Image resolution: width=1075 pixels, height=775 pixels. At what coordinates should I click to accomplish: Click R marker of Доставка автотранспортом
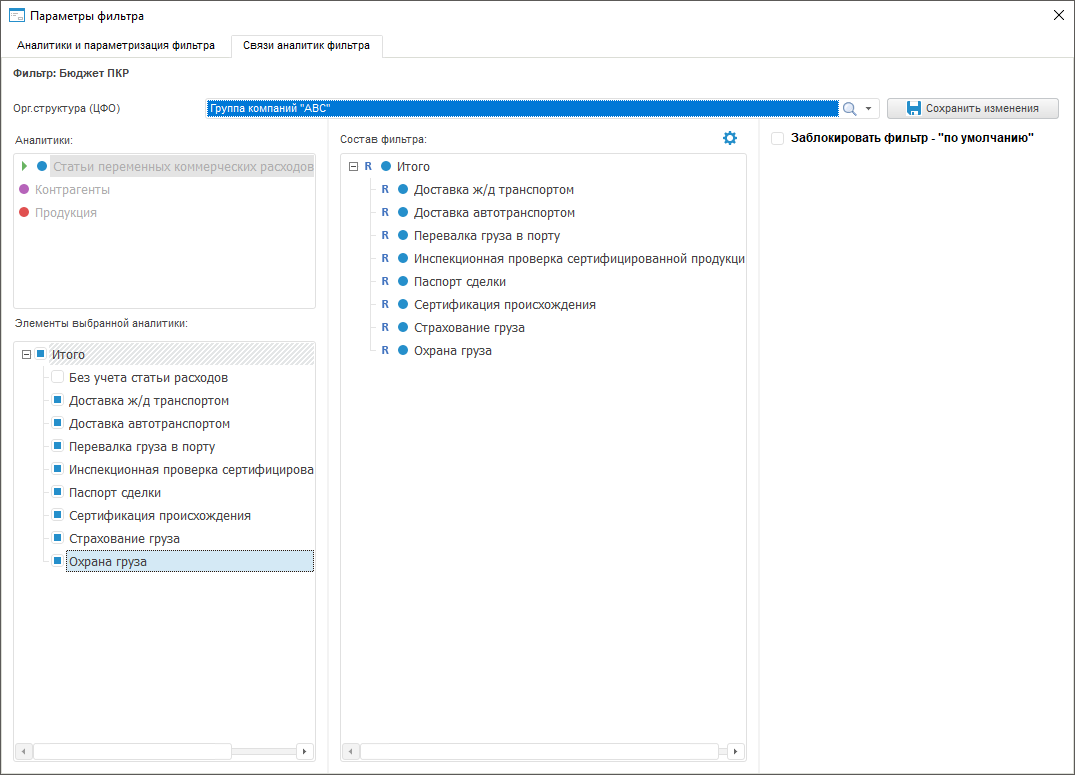(x=385, y=212)
